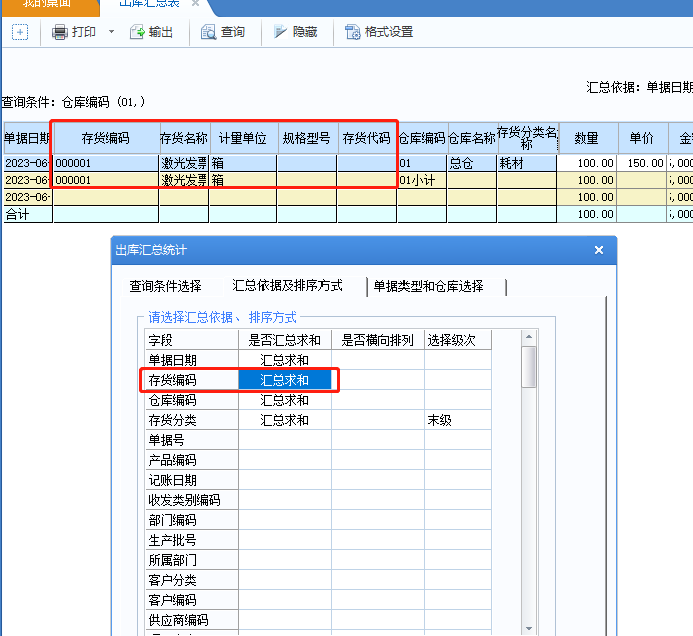Select the 客户编码 field row

(x=192, y=600)
